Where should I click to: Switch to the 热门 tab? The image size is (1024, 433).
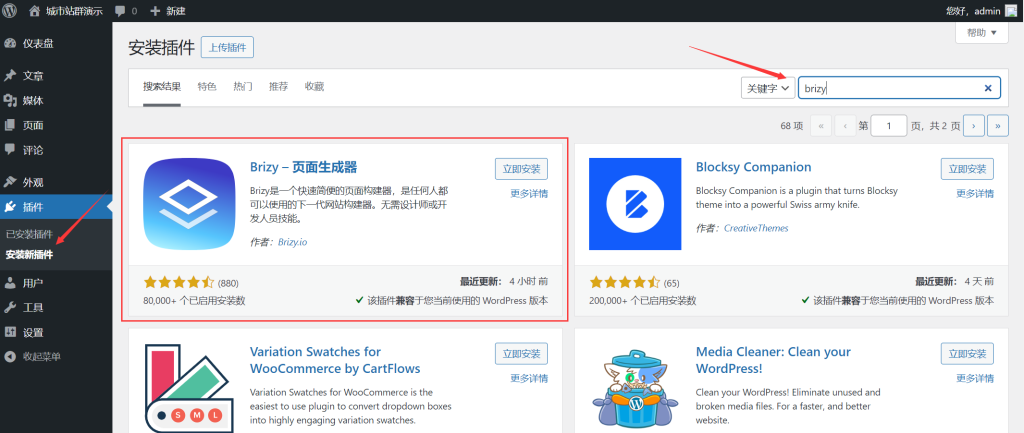click(x=242, y=87)
